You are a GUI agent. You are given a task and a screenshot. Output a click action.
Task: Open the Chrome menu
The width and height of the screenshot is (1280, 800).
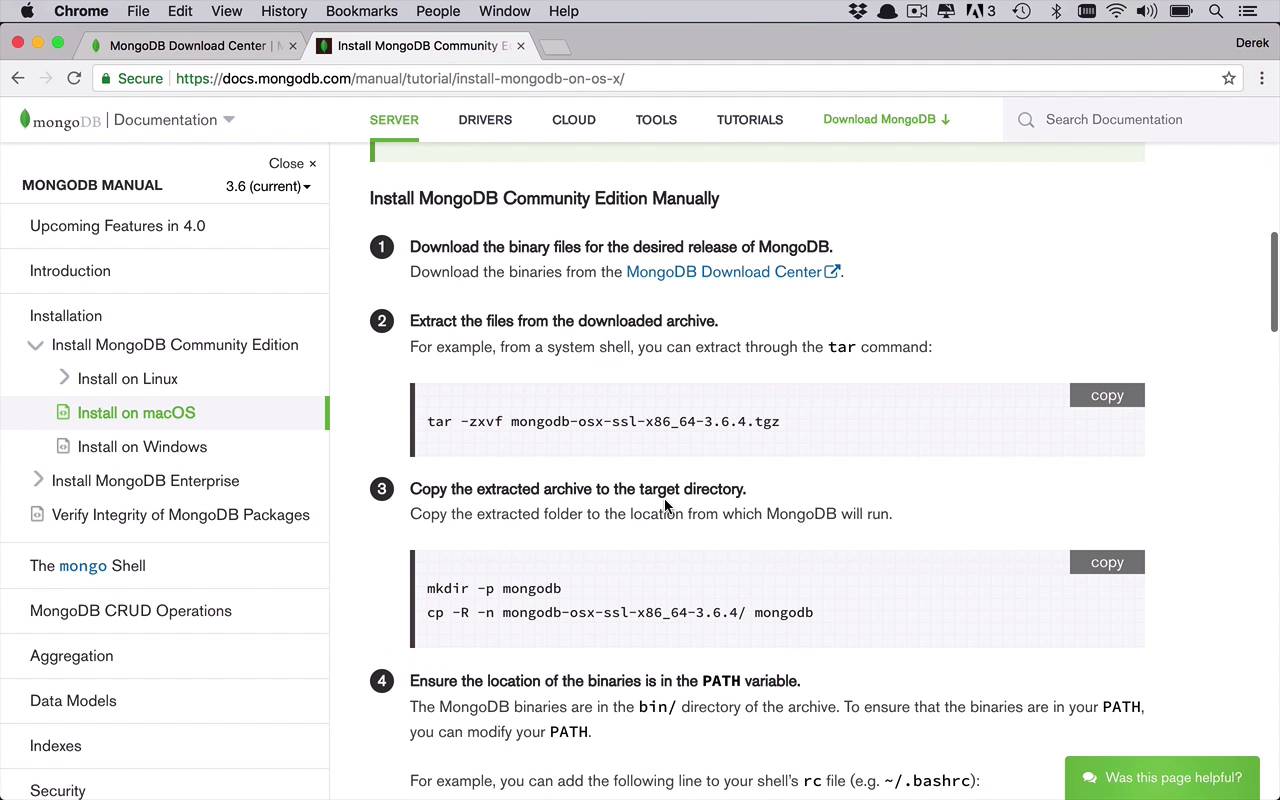tap(81, 11)
